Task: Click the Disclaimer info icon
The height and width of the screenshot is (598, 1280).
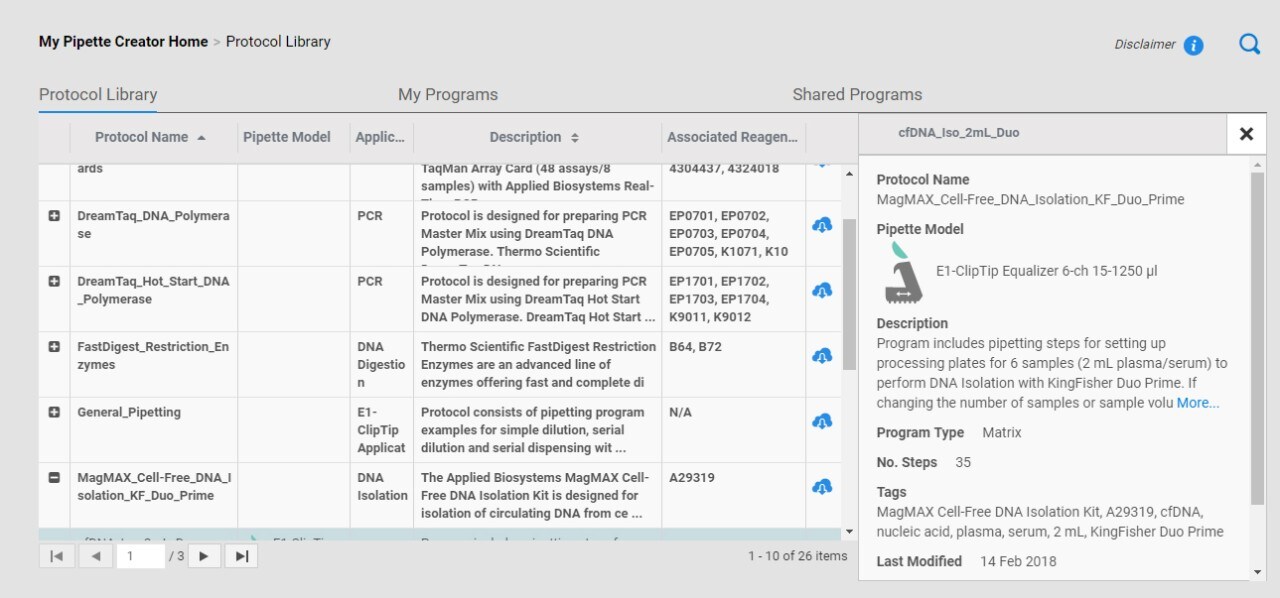Action: [1193, 45]
